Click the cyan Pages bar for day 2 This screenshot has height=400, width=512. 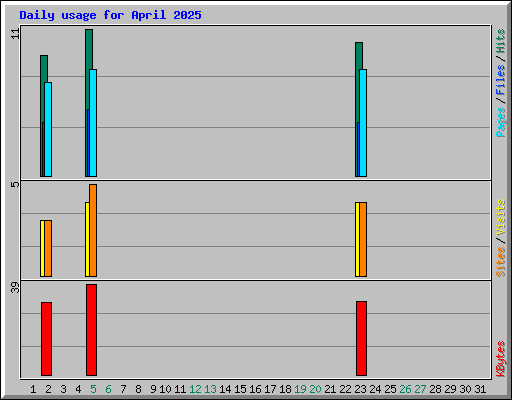[48, 129]
